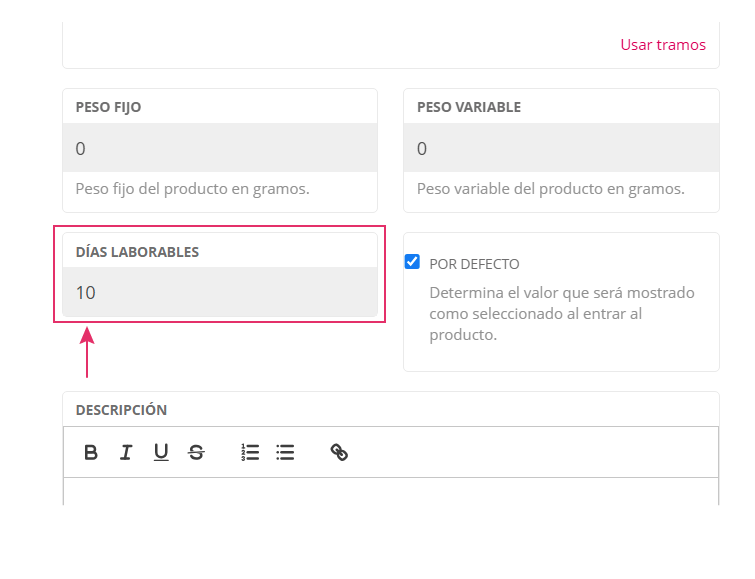Screen dimensions: 755x579
Task: Toggle bold formatting in description editor
Action: click(x=91, y=452)
